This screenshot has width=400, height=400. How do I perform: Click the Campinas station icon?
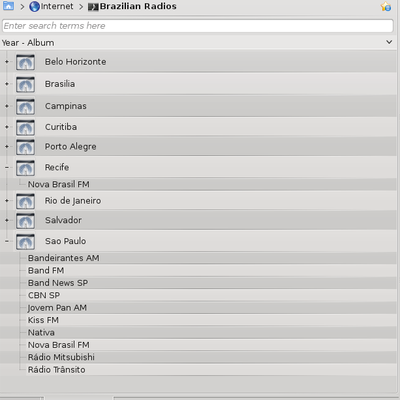click(x=25, y=107)
